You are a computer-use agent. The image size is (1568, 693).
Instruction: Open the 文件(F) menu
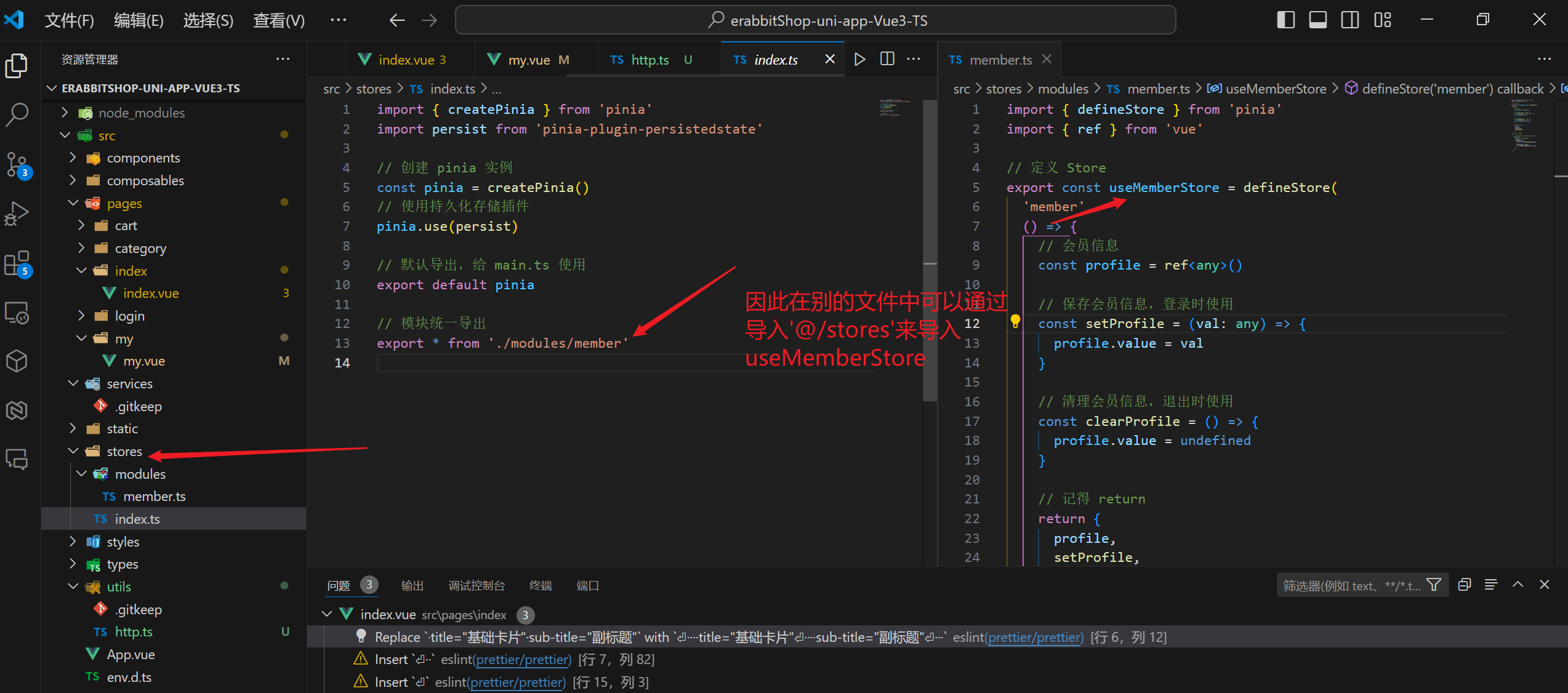tap(69, 20)
